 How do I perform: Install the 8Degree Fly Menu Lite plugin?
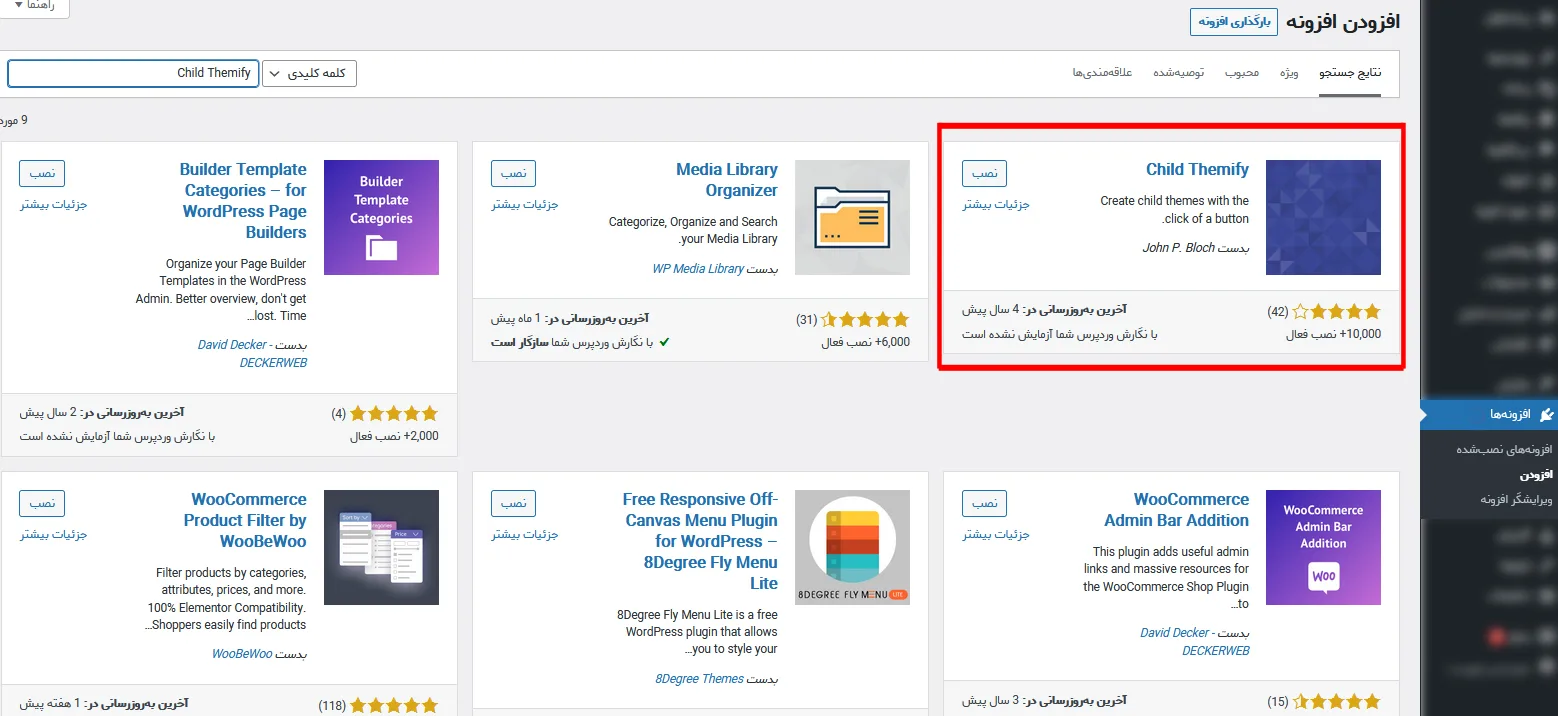[514, 503]
